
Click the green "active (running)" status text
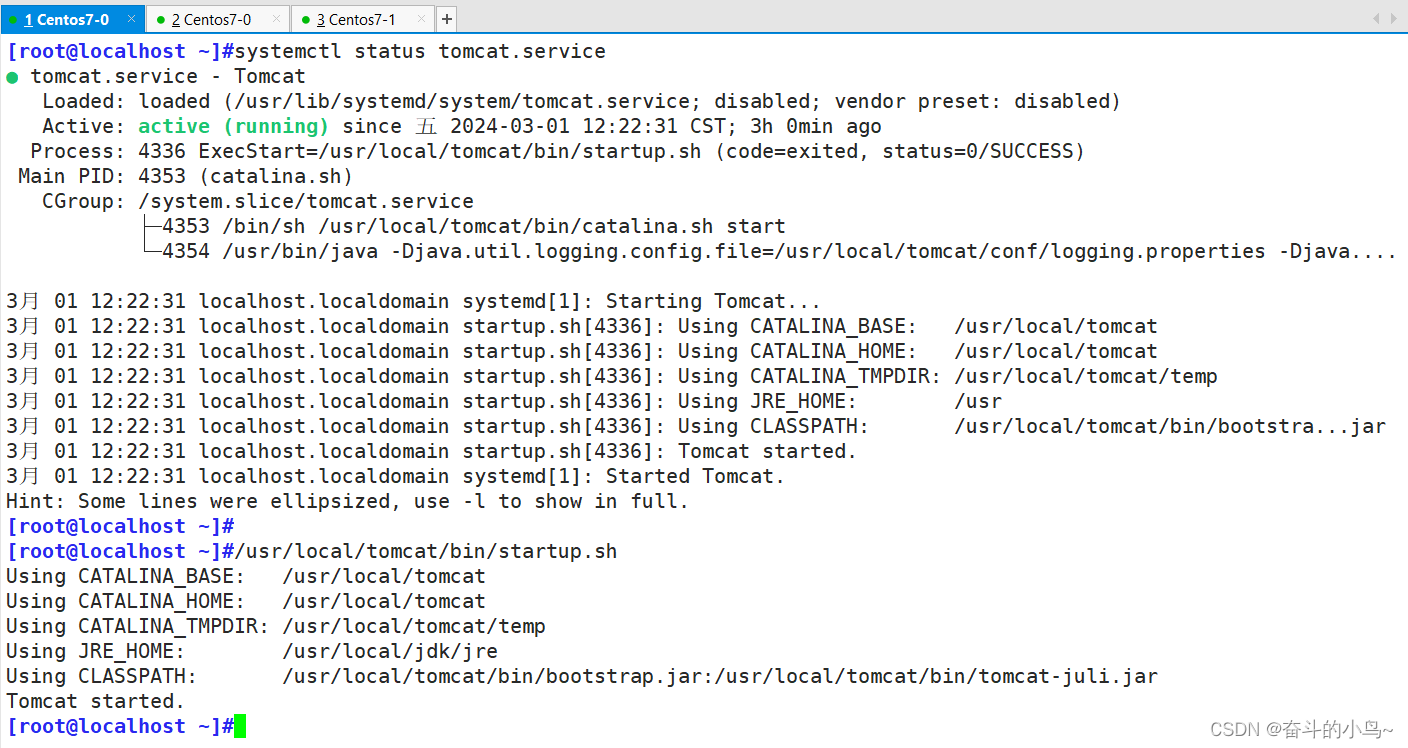pos(234,126)
